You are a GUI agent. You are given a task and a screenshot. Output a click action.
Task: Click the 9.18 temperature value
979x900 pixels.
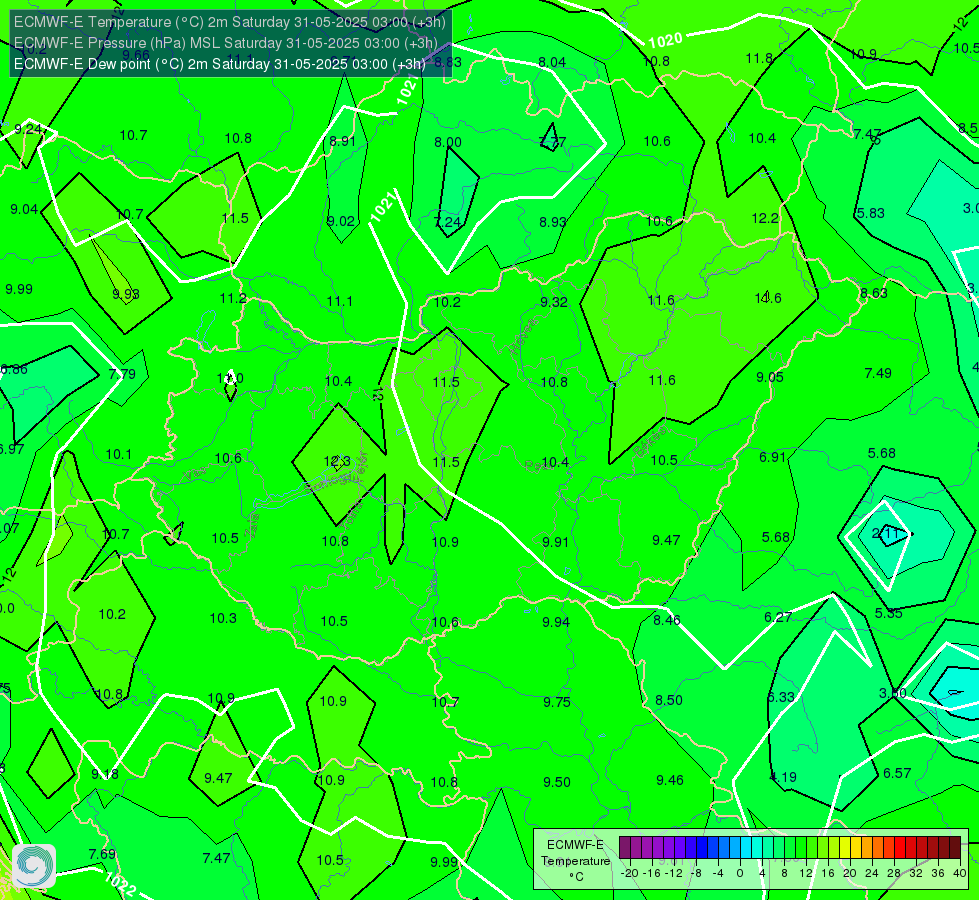(x=105, y=774)
